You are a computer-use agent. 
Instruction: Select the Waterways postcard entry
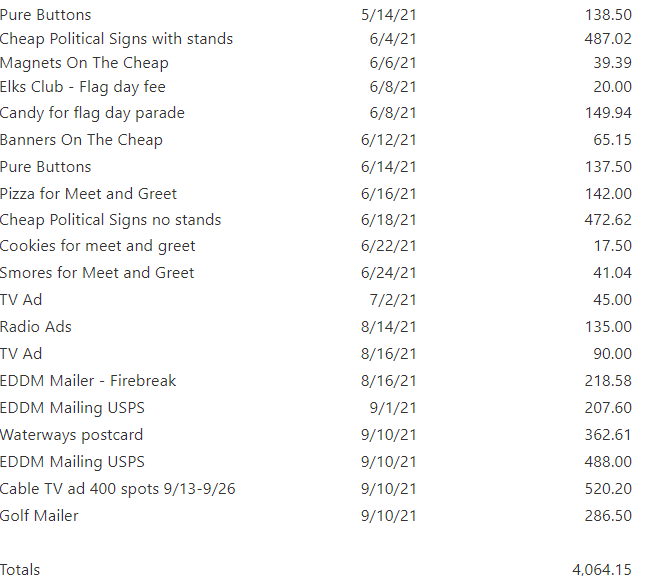coord(71,435)
